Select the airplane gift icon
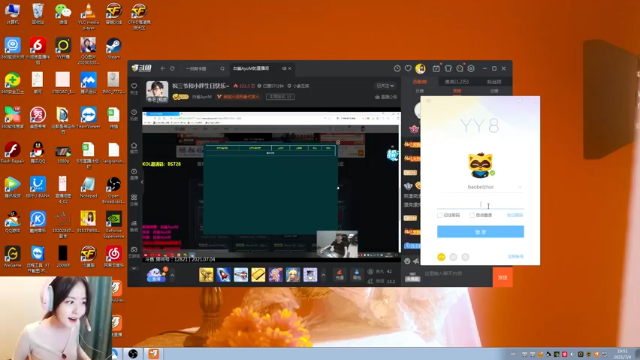Viewport: 640px width, 360px height. click(241, 275)
